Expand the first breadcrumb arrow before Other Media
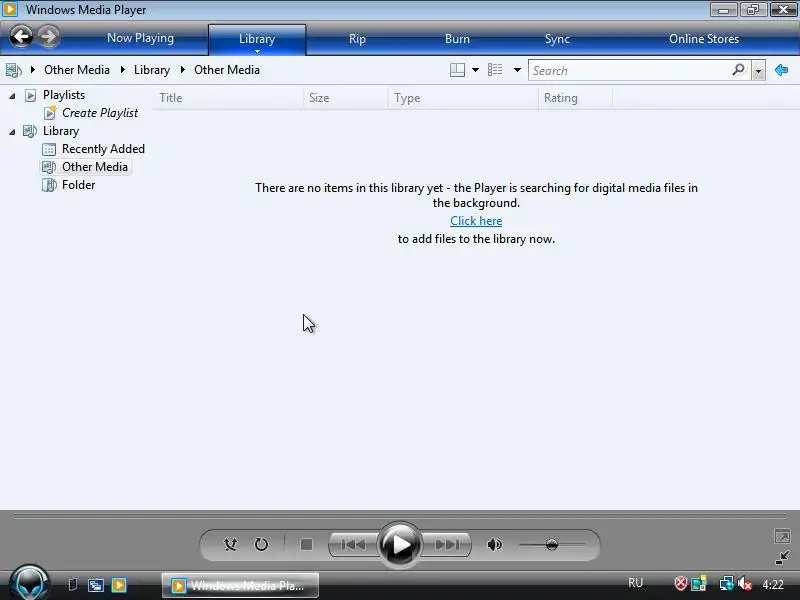The height and width of the screenshot is (600, 800). coord(33,69)
